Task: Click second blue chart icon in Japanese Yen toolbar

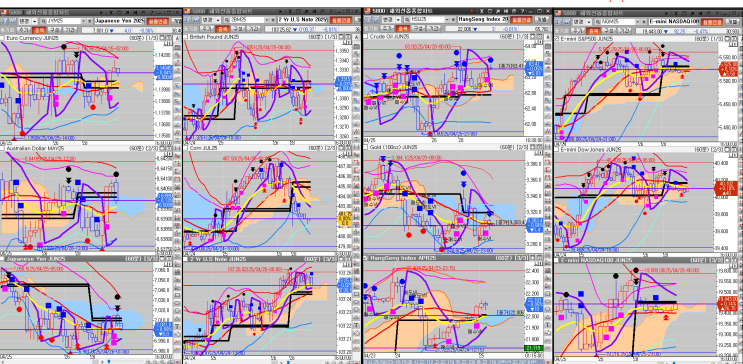Action: coord(12,21)
